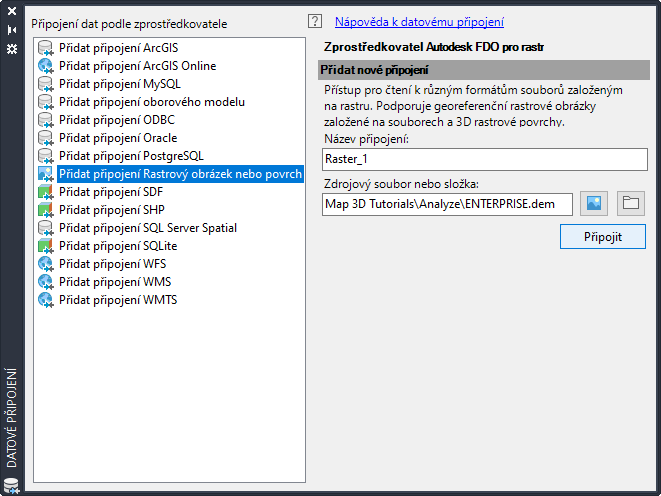Viewport: 661px width, 496px height.
Task: Click the raster image browse icon button
Action: coord(595,204)
